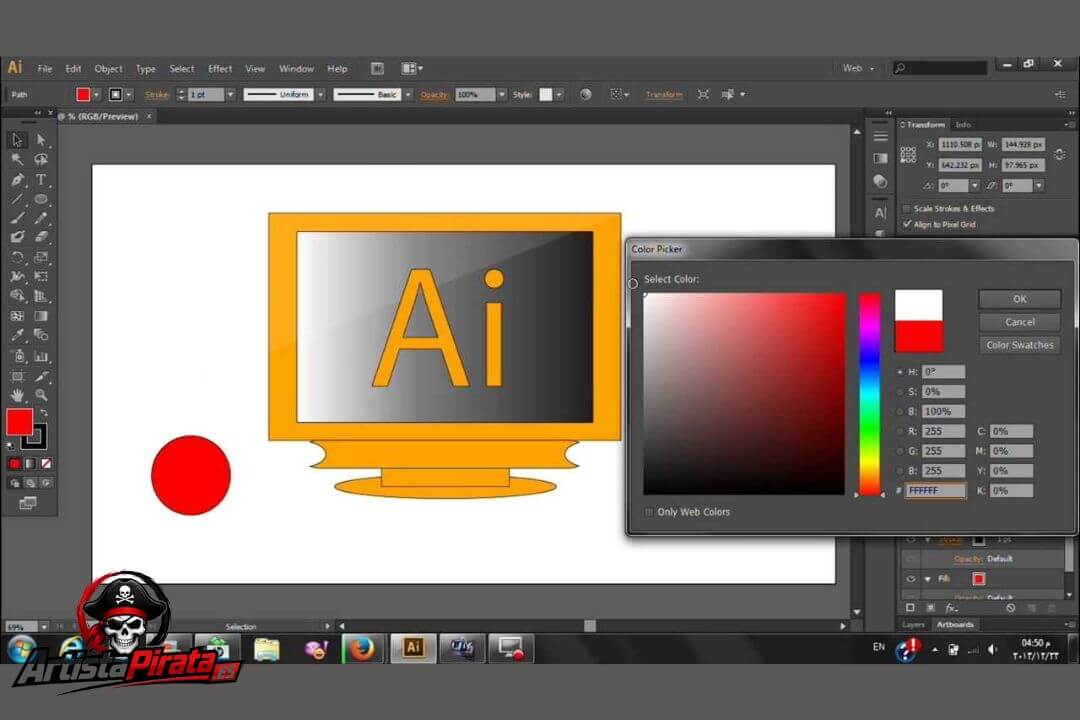Pick the Mesh tool
Image resolution: width=1080 pixels, height=720 pixels.
click(17, 316)
